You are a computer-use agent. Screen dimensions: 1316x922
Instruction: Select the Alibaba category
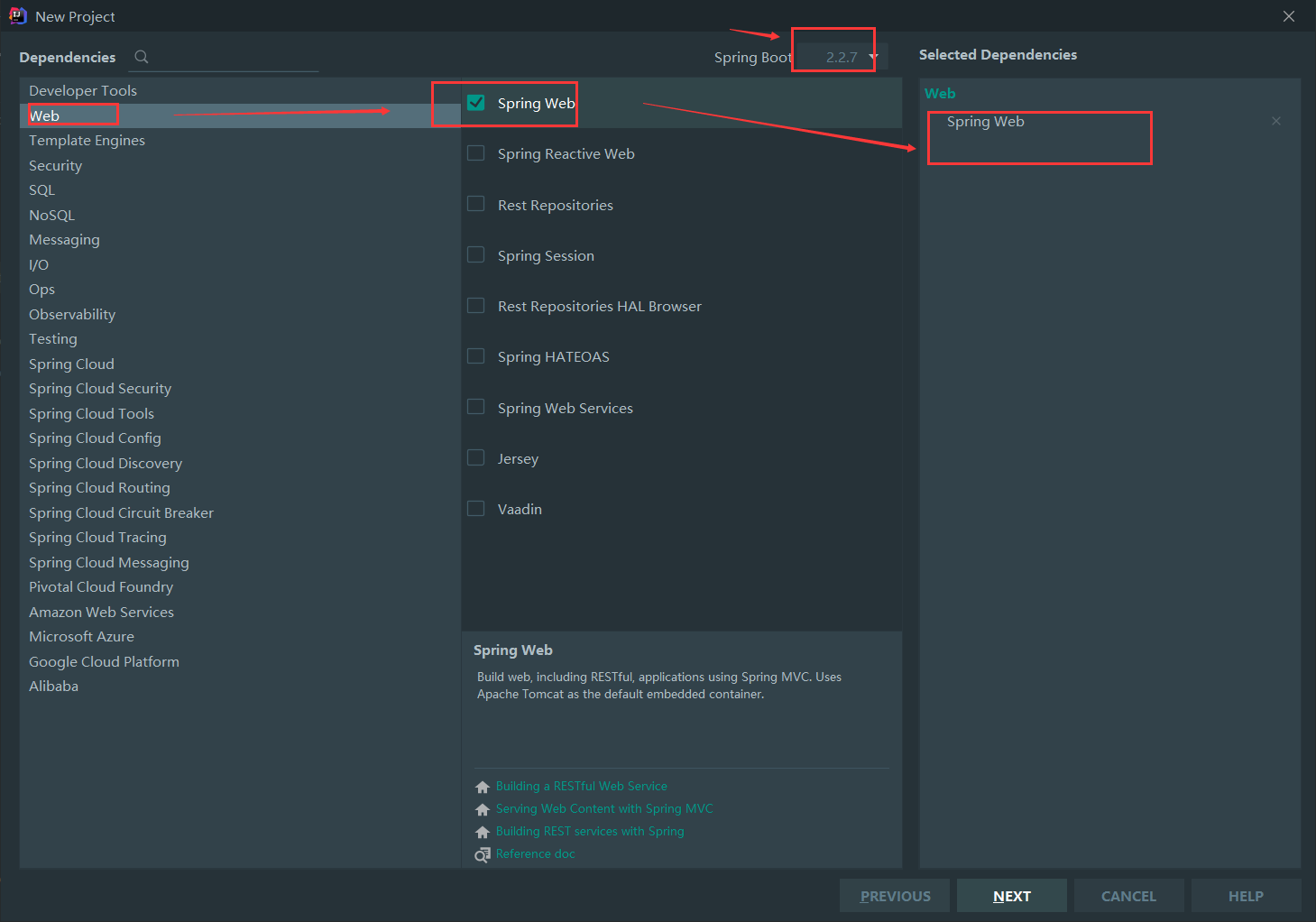(x=240, y=686)
